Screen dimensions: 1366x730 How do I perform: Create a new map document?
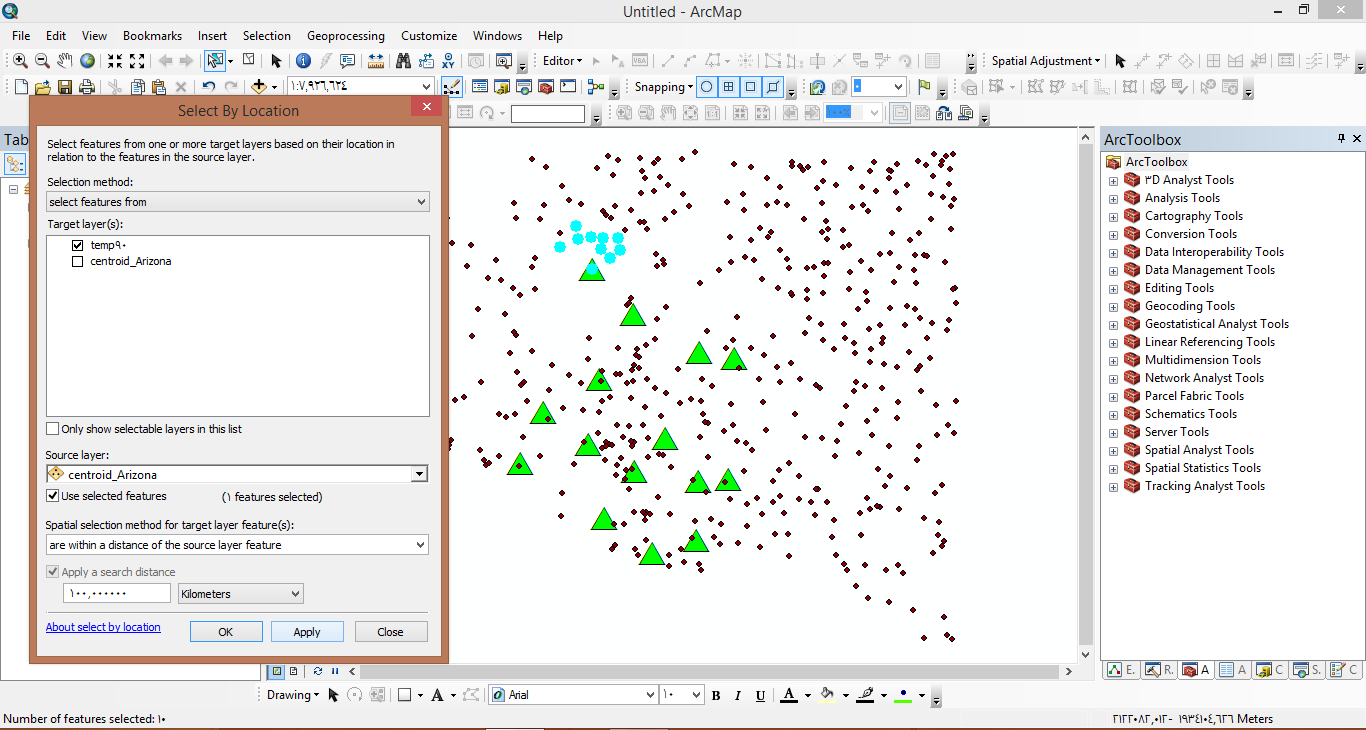pyautogui.click(x=21, y=87)
